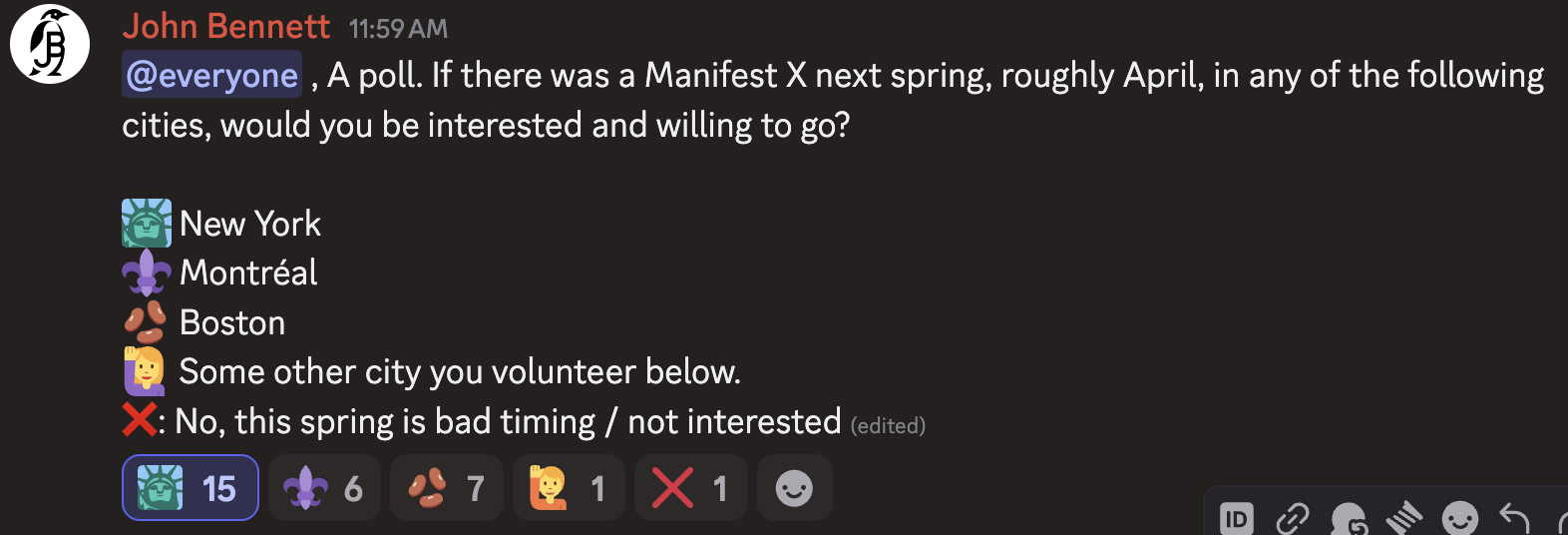Click the beans emoji beside Boston

coord(146,322)
